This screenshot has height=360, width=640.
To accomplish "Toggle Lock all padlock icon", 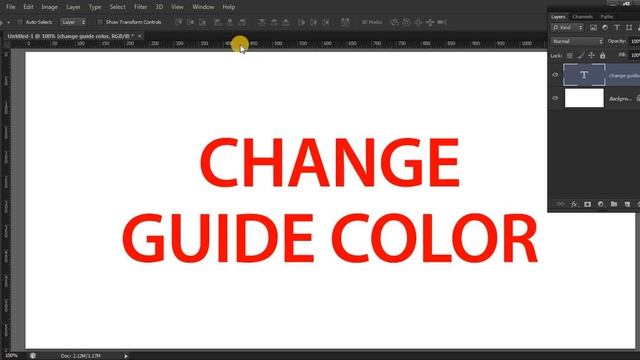I will (602, 55).
